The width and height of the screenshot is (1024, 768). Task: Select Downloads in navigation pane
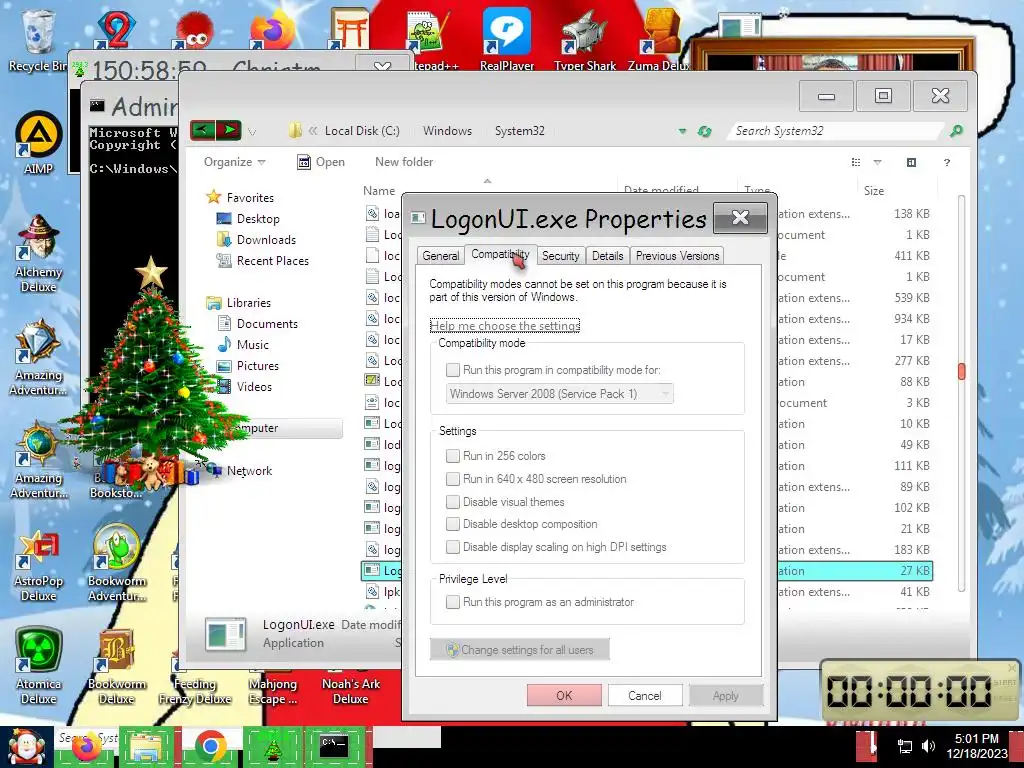tap(266, 240)
